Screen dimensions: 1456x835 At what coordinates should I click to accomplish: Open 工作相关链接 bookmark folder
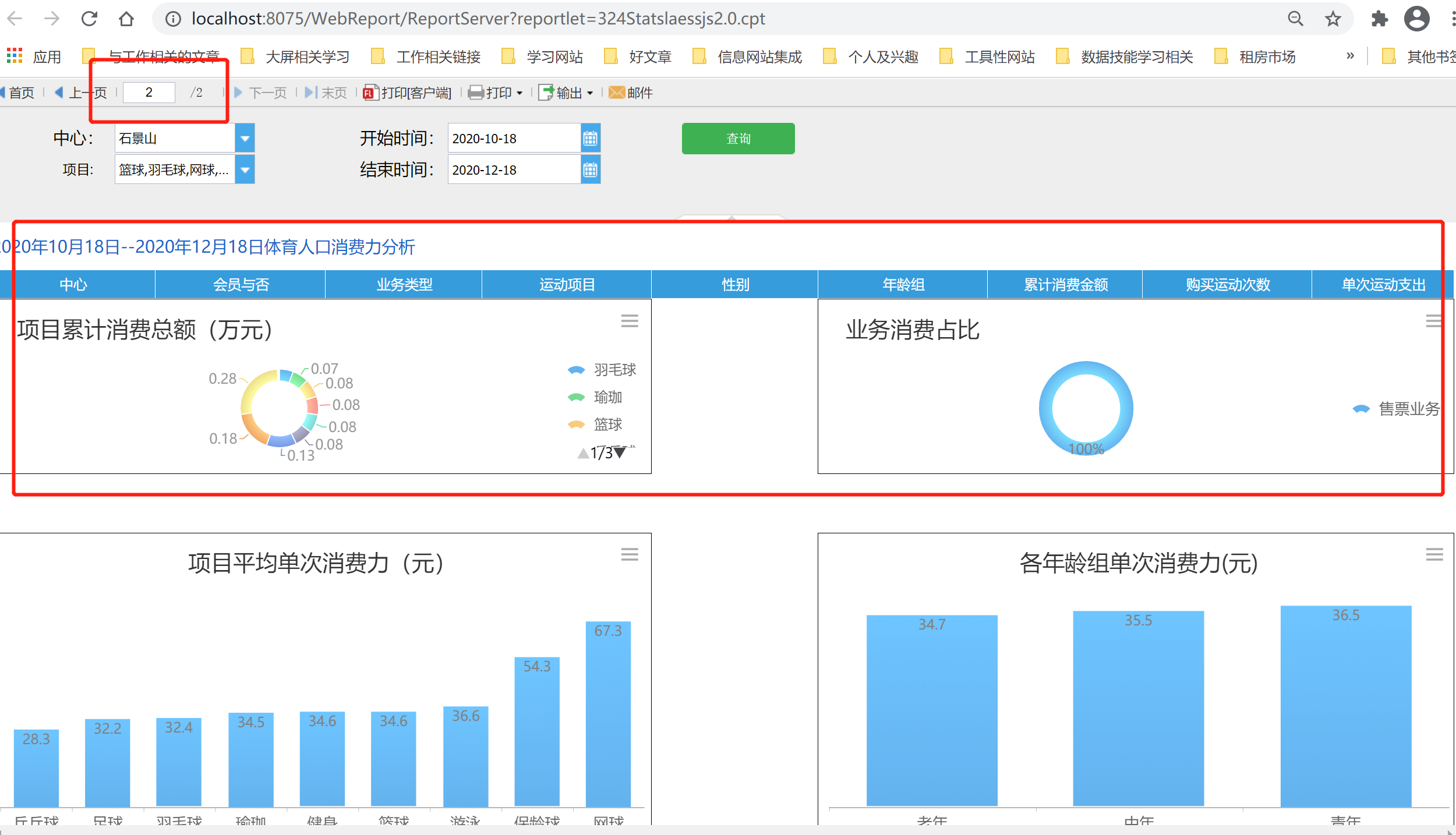point(426,56)
